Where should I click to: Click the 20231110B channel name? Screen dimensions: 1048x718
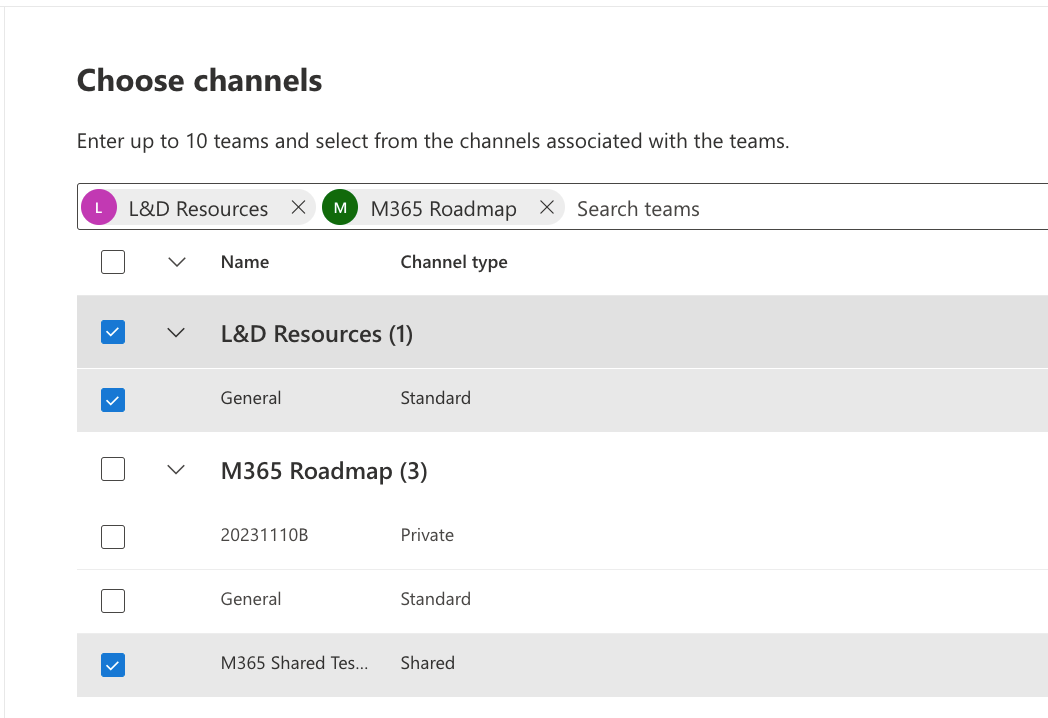265,535
